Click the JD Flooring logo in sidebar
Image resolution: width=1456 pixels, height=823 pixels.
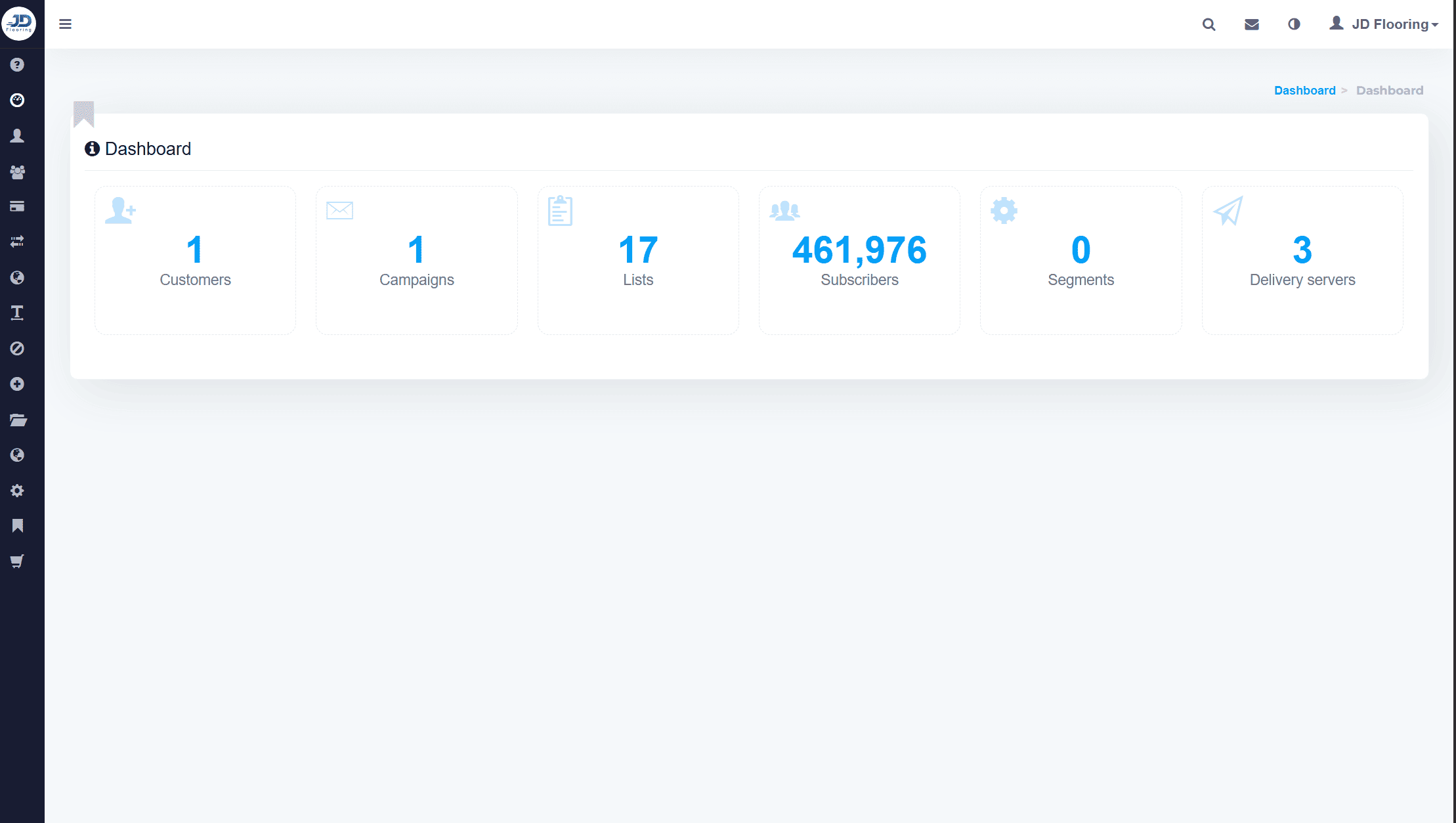(x=19, y=24)
